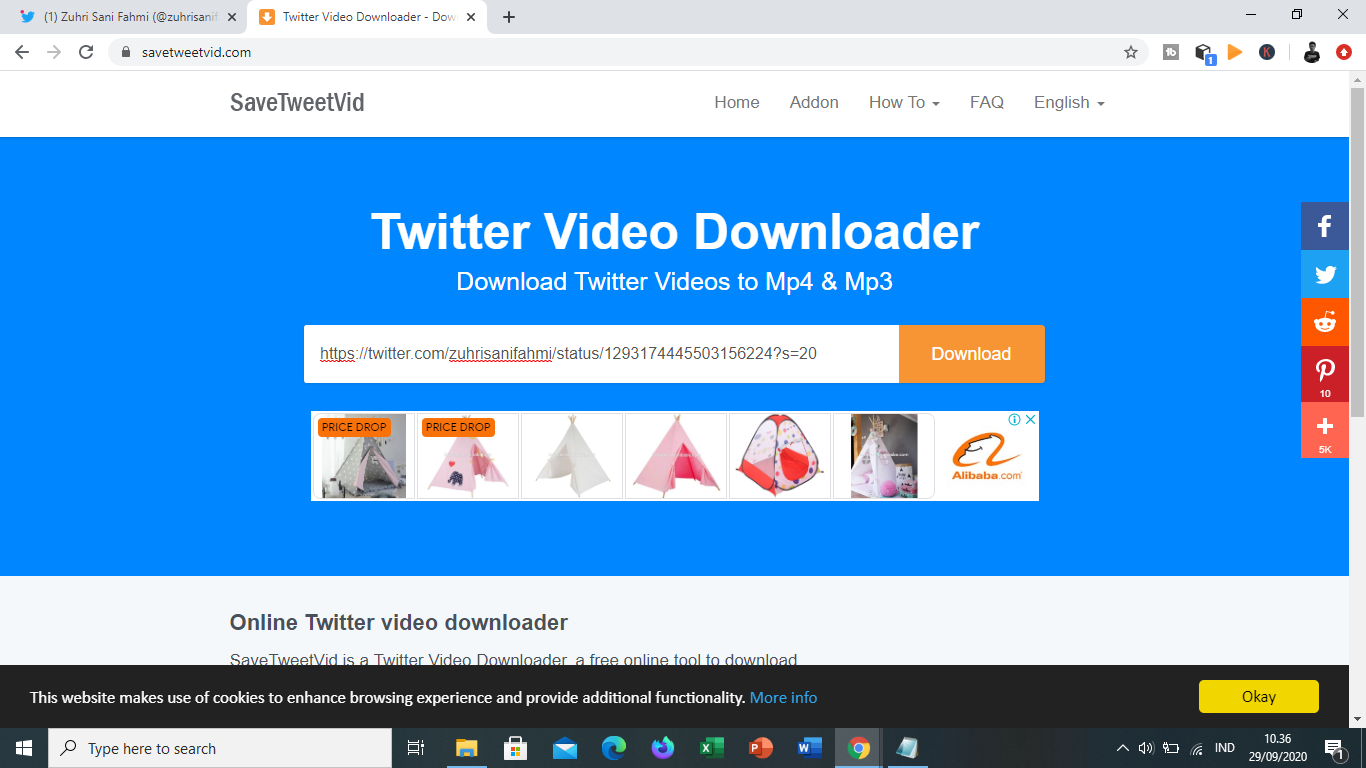Open taskbar clock showing 10.36
Image resolution: width=1366 pixels, height=768 pixels.
(x=1278, y=748)
